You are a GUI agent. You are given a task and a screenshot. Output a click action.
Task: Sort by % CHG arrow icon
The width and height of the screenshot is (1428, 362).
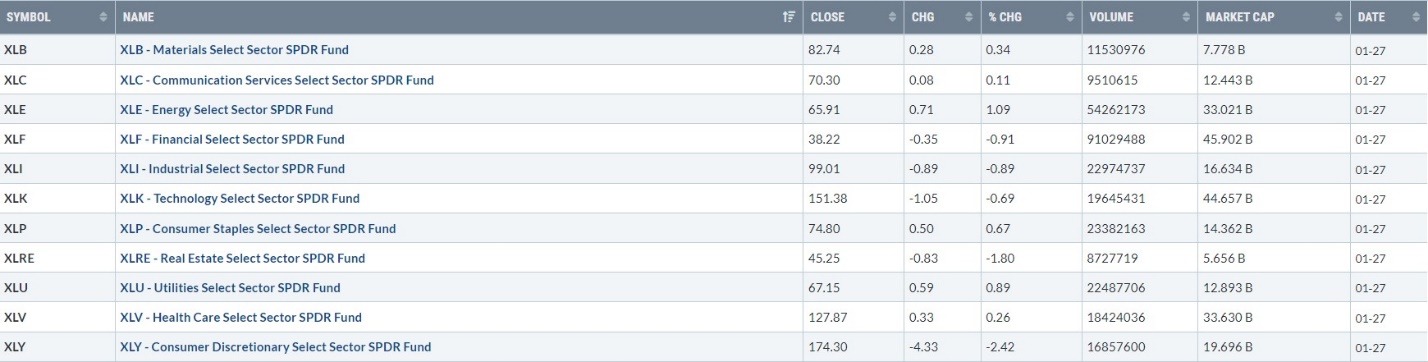[1068, 18]
